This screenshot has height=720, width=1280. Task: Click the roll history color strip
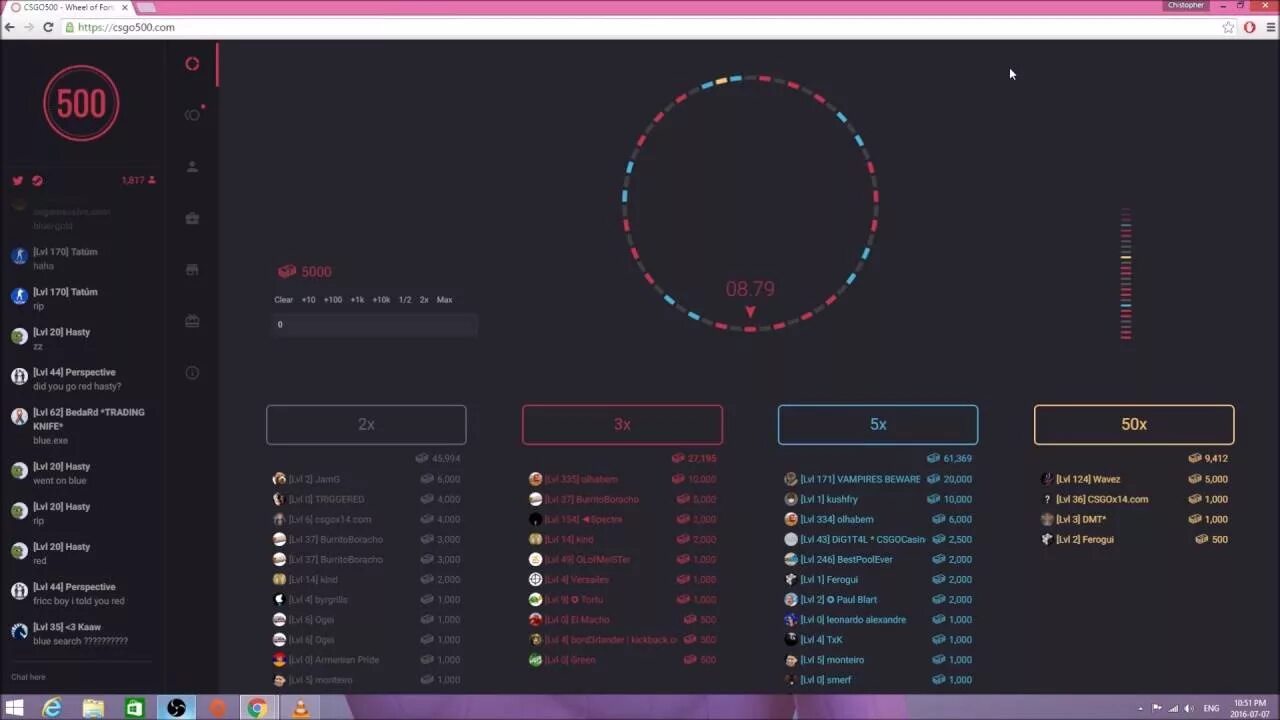(1126, 274)
